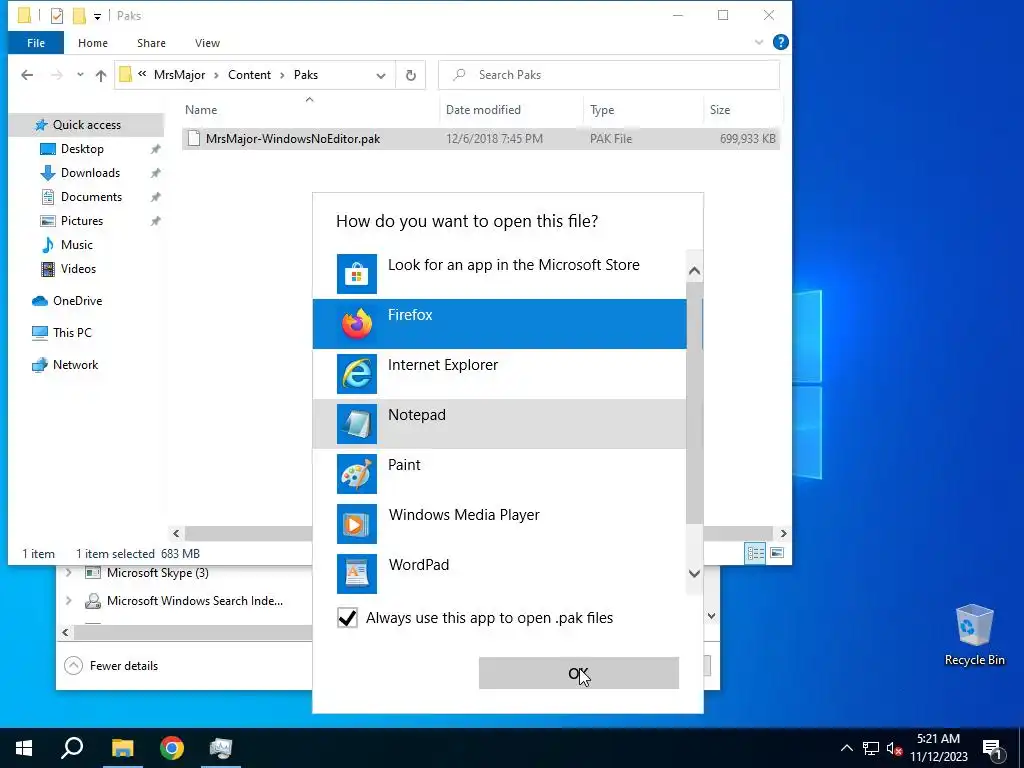1024x768 pixels.
Task: Expand the address bar history dropdown
Action: (381, 76)
